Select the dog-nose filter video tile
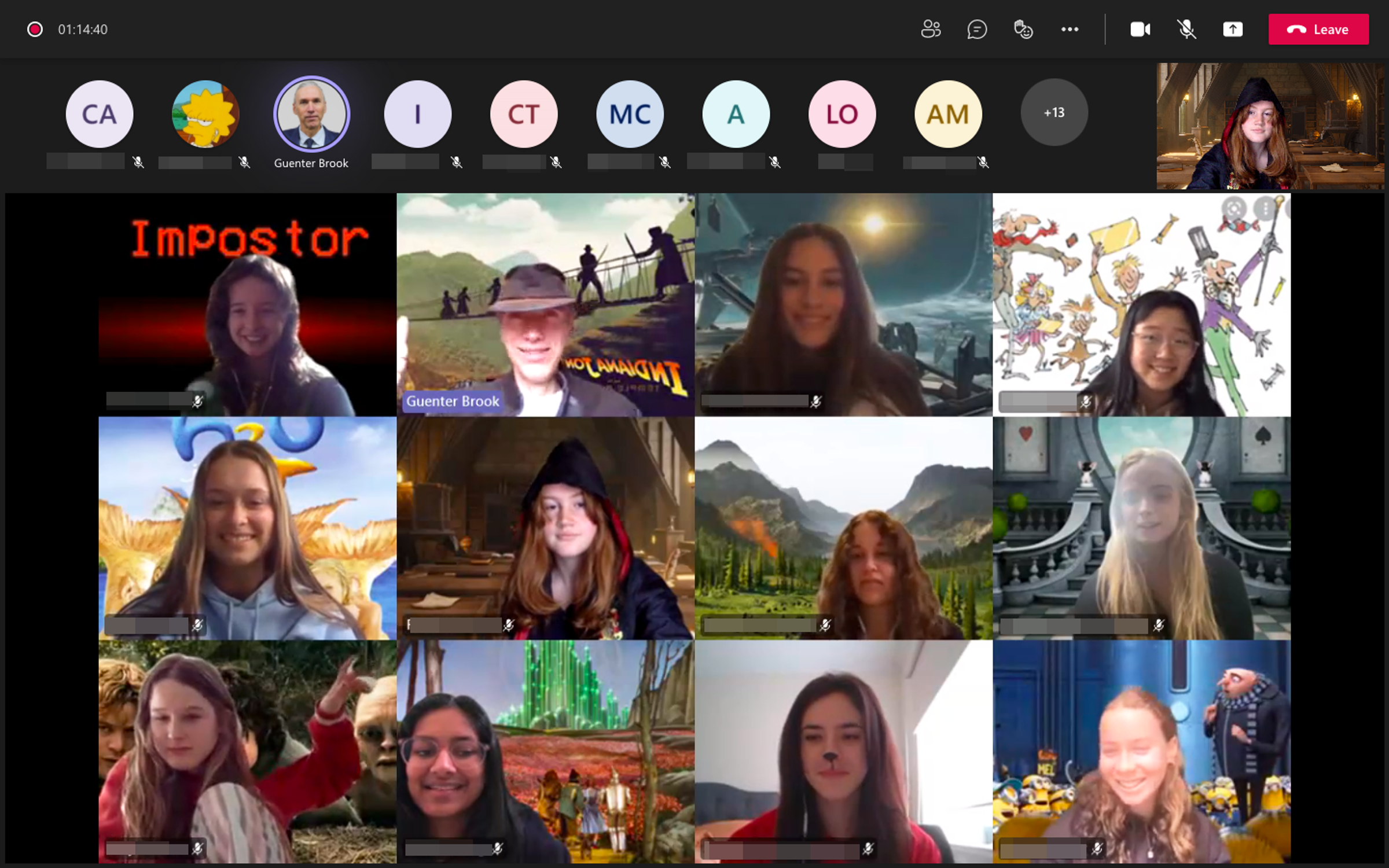 [844, 752]
